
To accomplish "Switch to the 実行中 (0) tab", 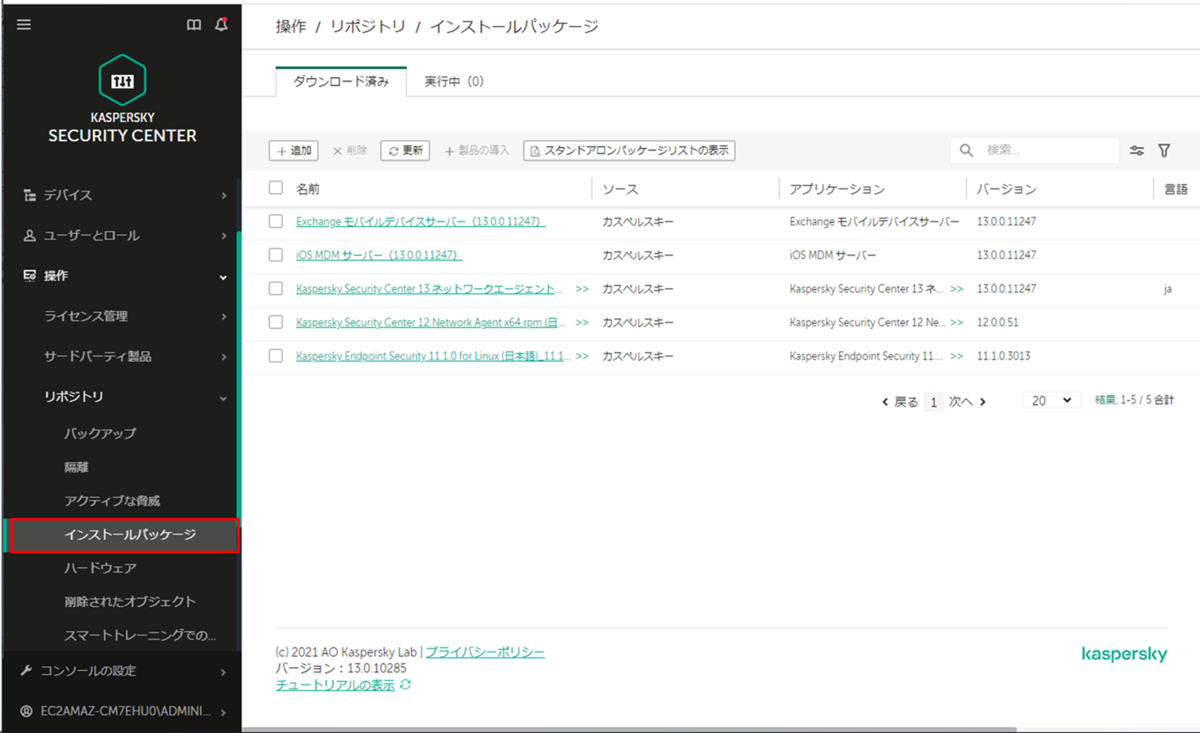I will coord(454,81).
